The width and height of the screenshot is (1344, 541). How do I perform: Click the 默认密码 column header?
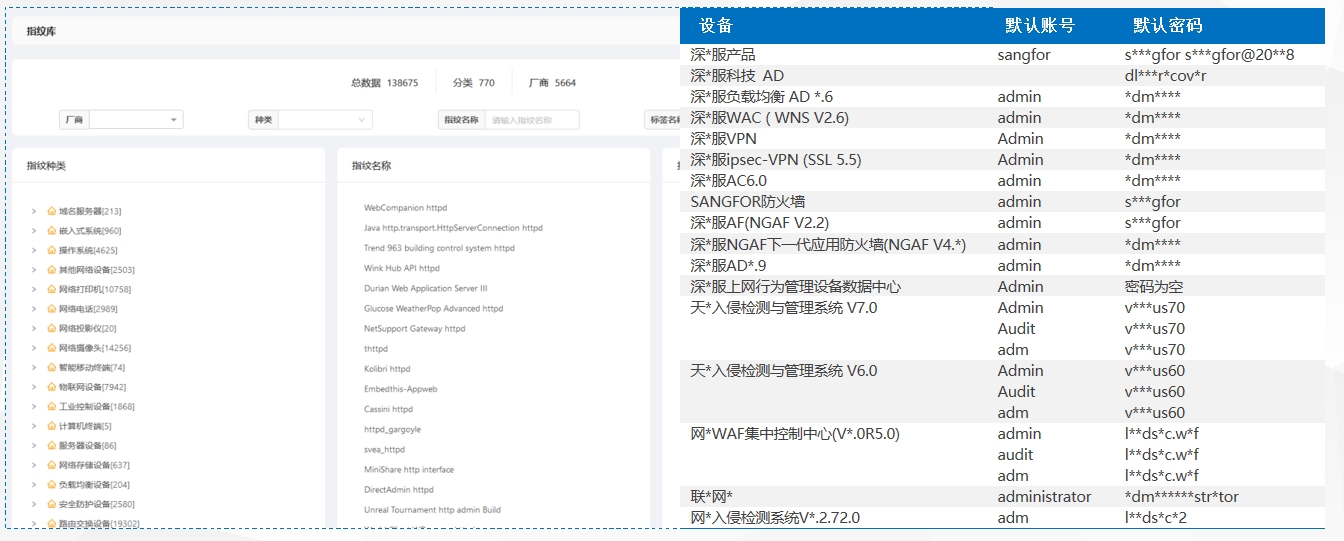point(1167,26)
